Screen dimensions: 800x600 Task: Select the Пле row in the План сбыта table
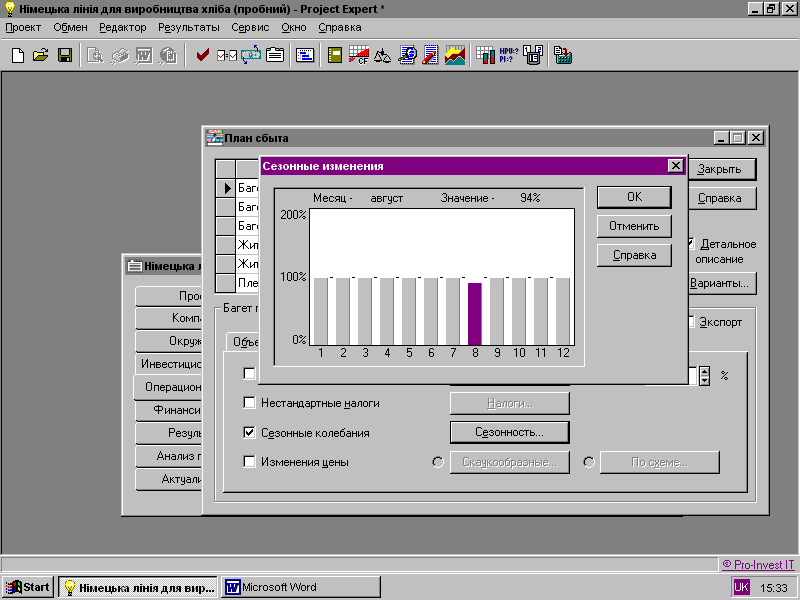(x=238, y=283)
